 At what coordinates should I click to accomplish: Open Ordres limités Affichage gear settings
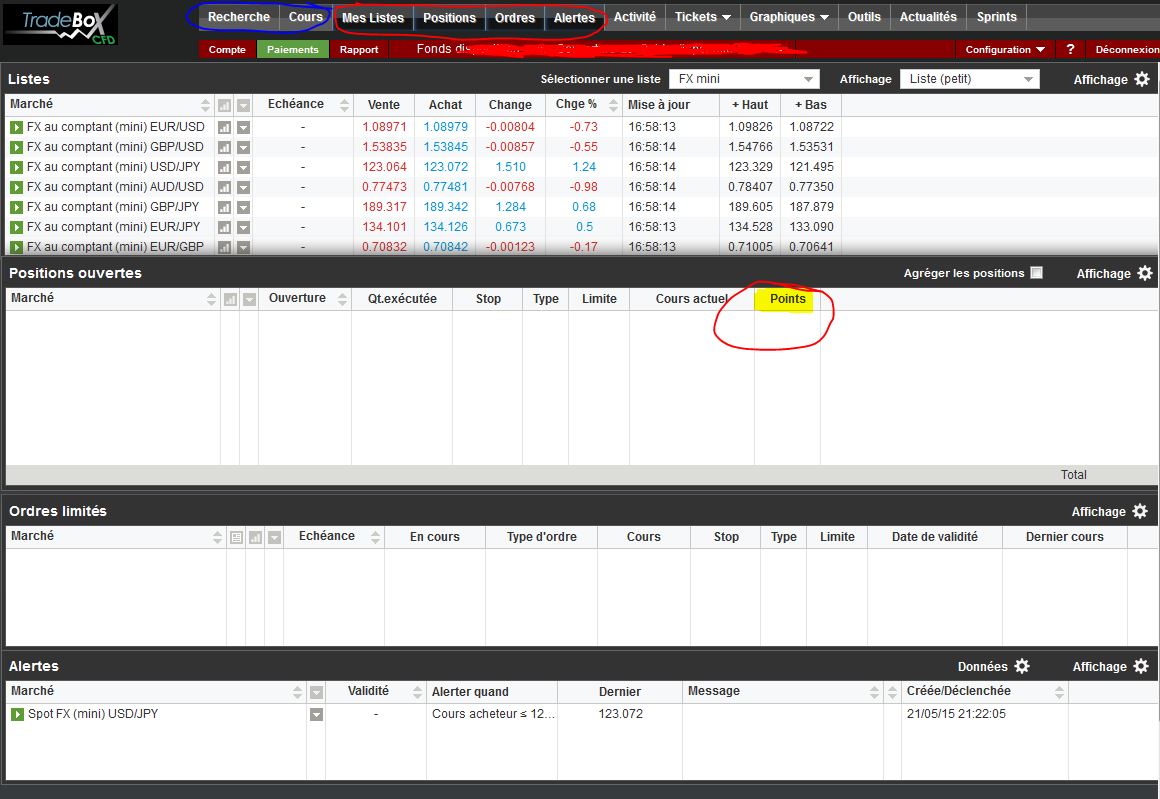click(1140, 511)
